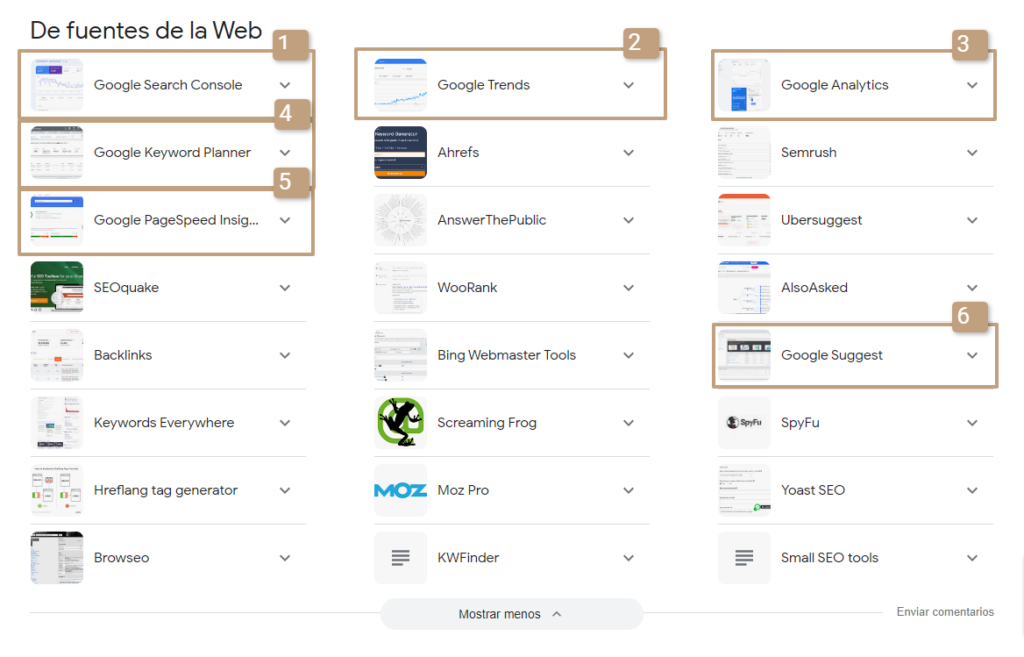Viewport: 1024px width, 657px height.
Task: Open the Bing Webmaster Tools thumbnail
Action: point(400,355)
